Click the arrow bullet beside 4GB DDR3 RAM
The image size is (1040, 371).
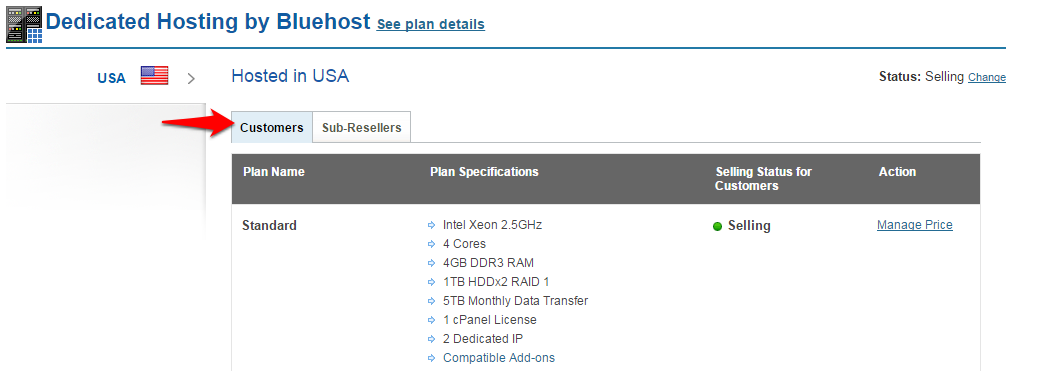click(x=432, y=263)
